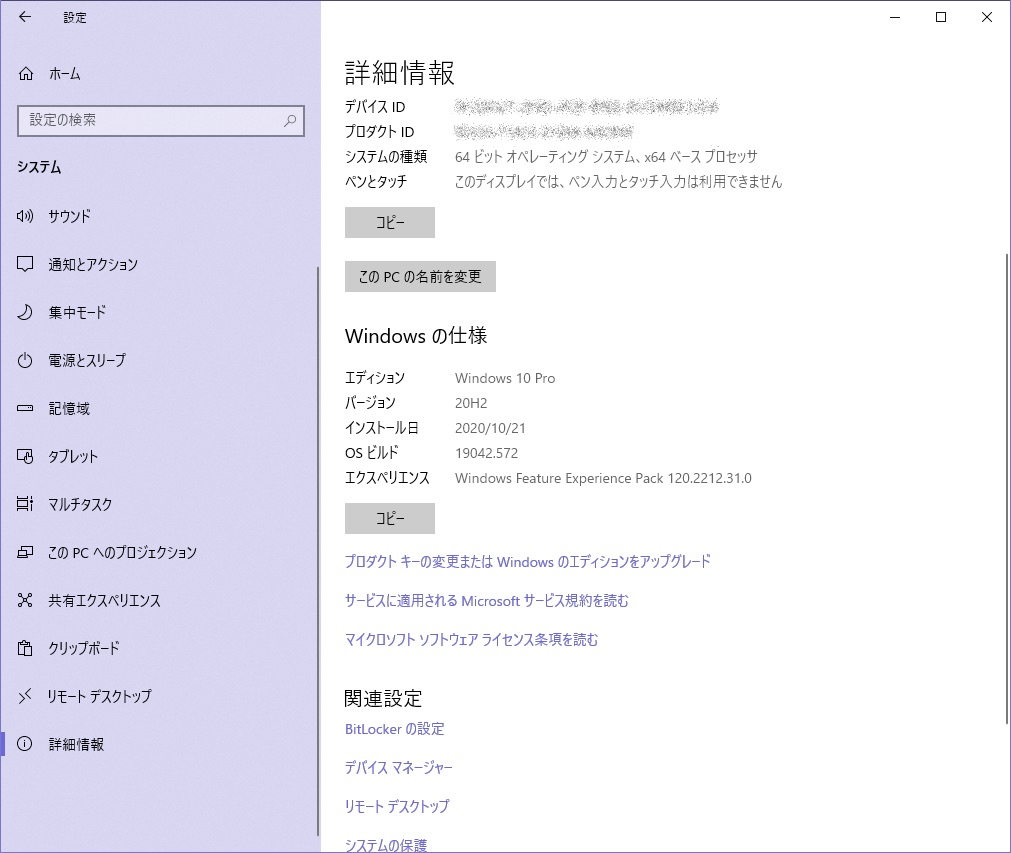Maximize the 設定 window

point(941,17)
